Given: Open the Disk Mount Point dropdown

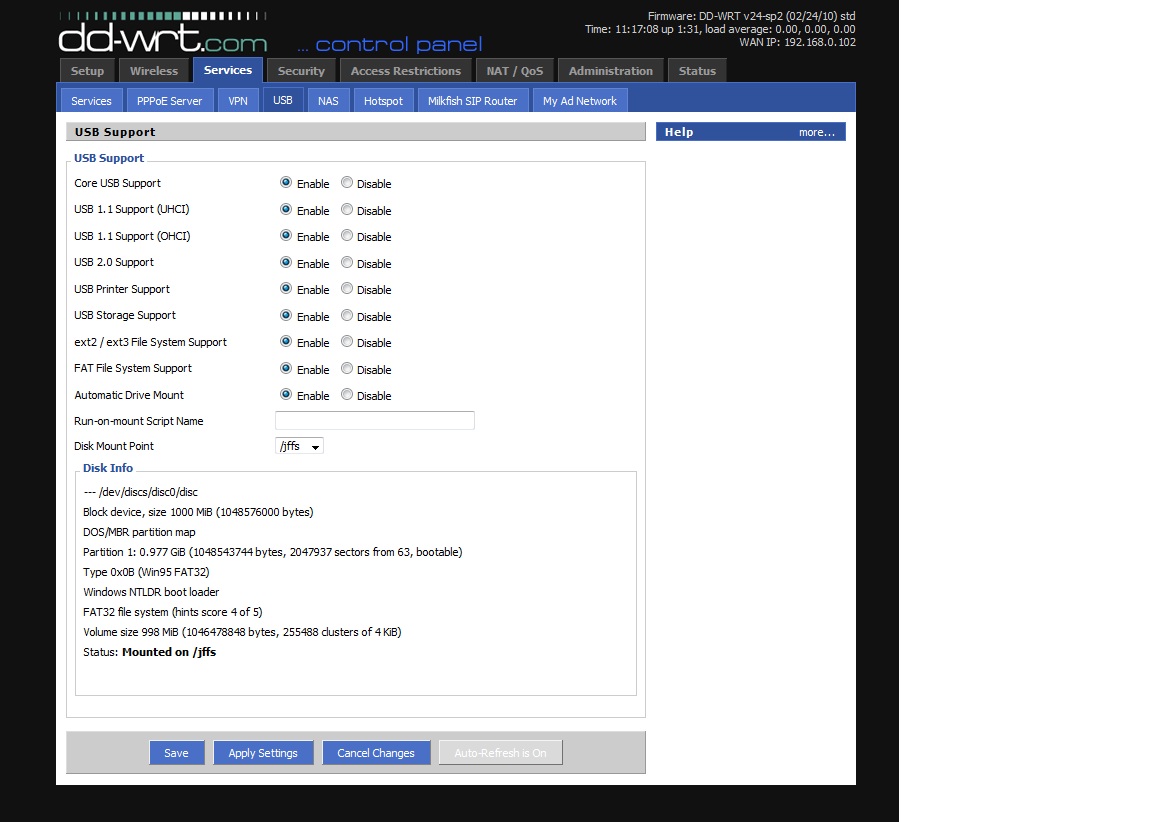Looking at the screenshot, I should click(x=299, y=446).
